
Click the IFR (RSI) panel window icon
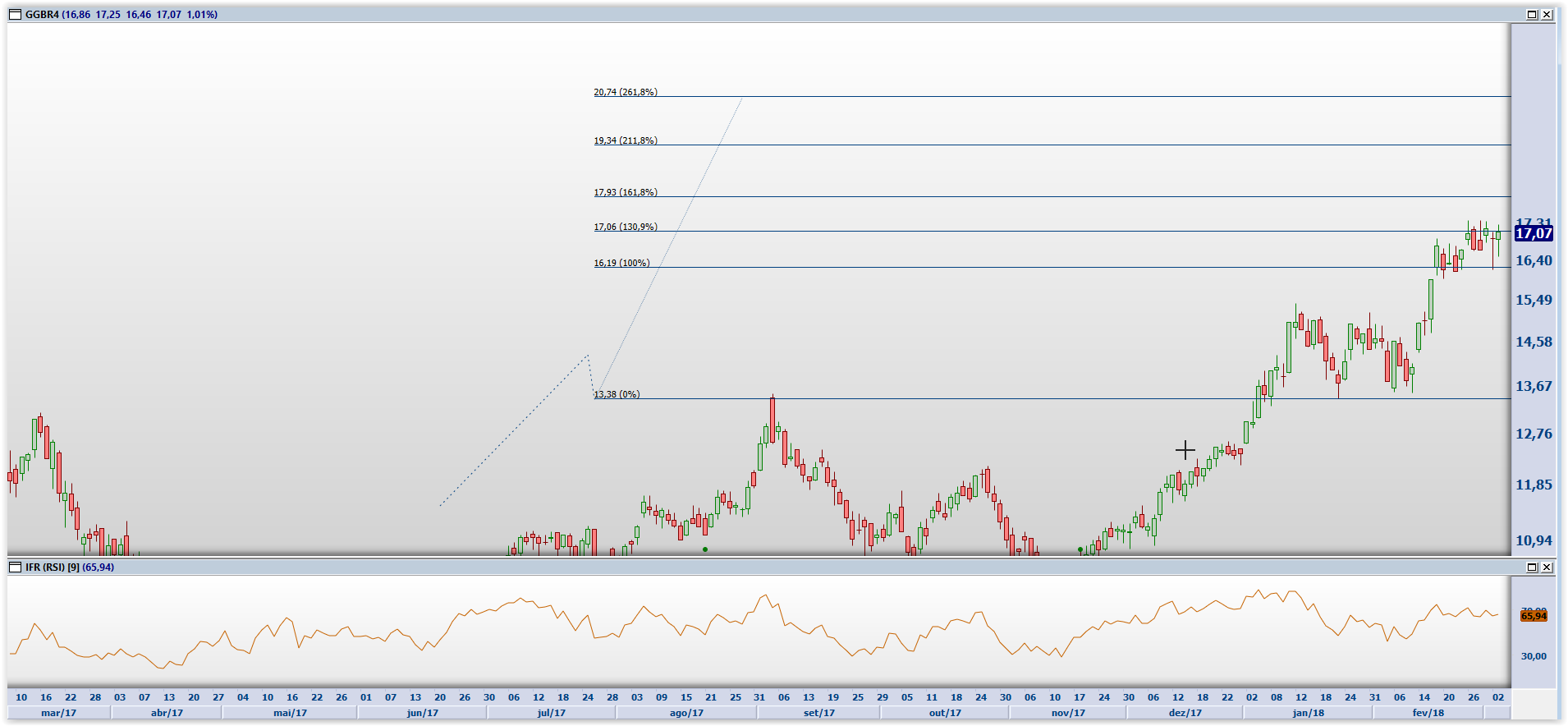click(x=15, y=567)
